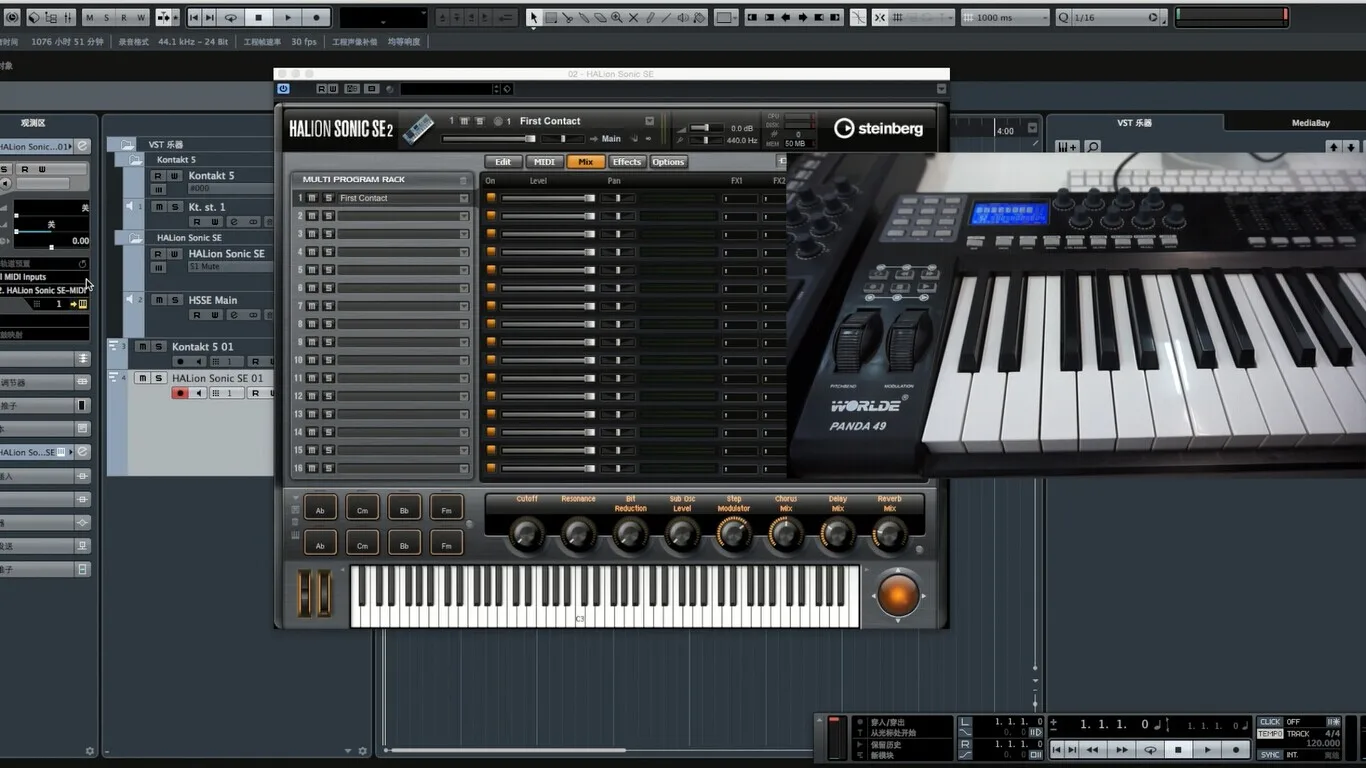Open the 1000 ms grid dropdown
Screen dimensions: 1366x768
click(1005, 17)
